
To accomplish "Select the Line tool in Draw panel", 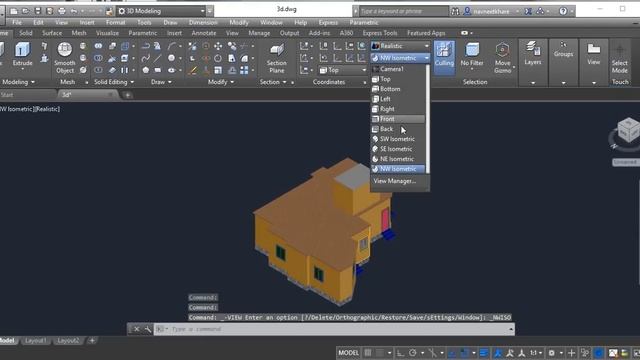I will (158, 58).
